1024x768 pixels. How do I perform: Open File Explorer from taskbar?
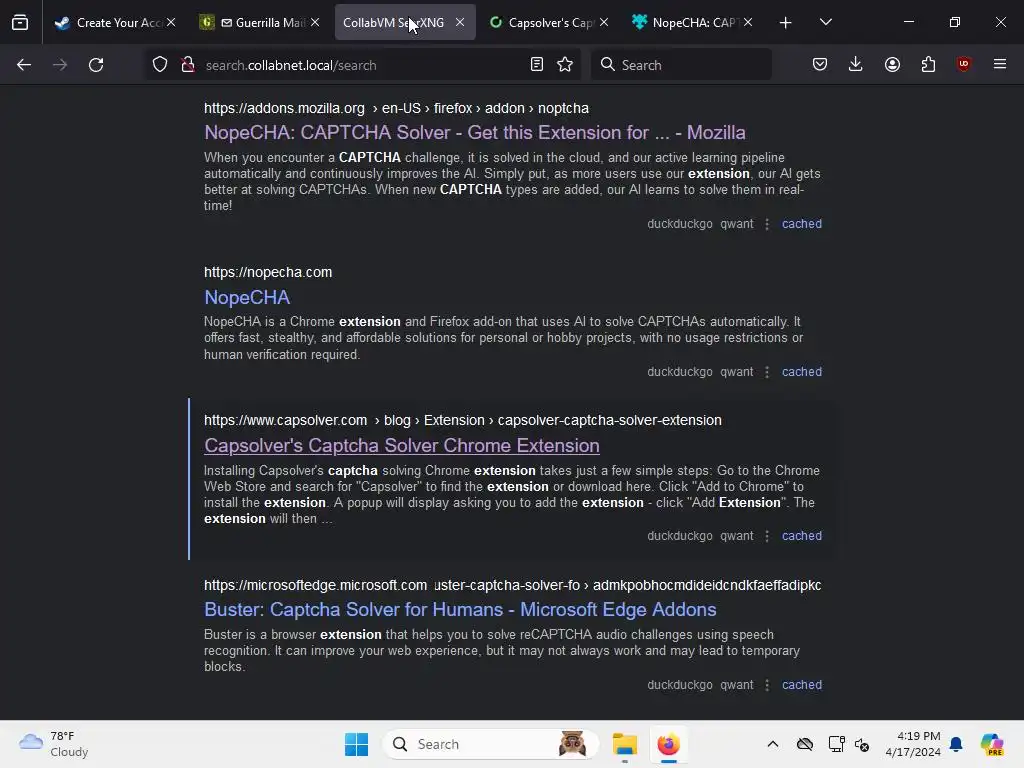click(624, 744)
